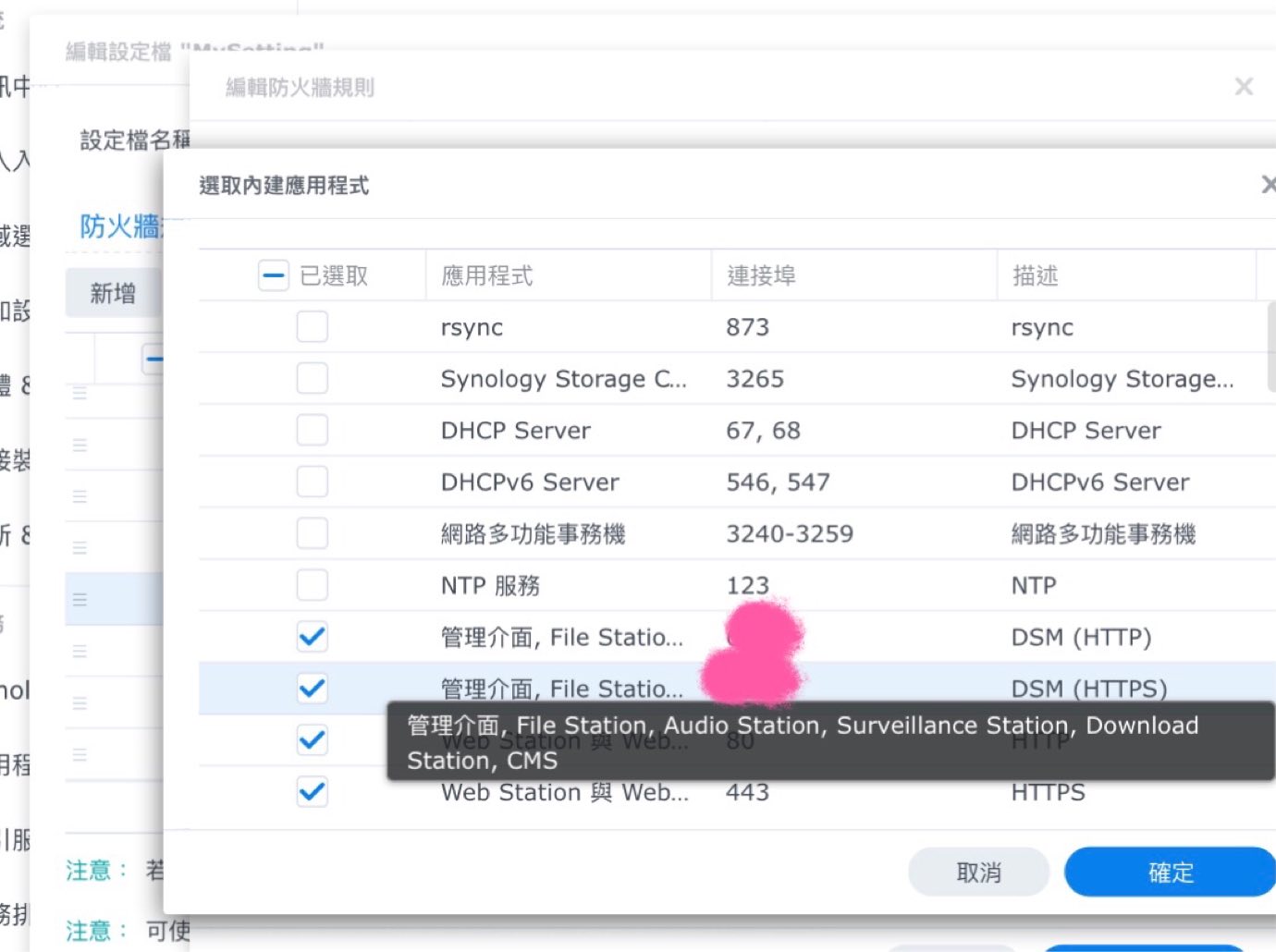Select 管理介面, File Statio... in the DSM (HTTPS) row
The height and width of the screenshot is (952, 1276).
(x=562, y=689)
